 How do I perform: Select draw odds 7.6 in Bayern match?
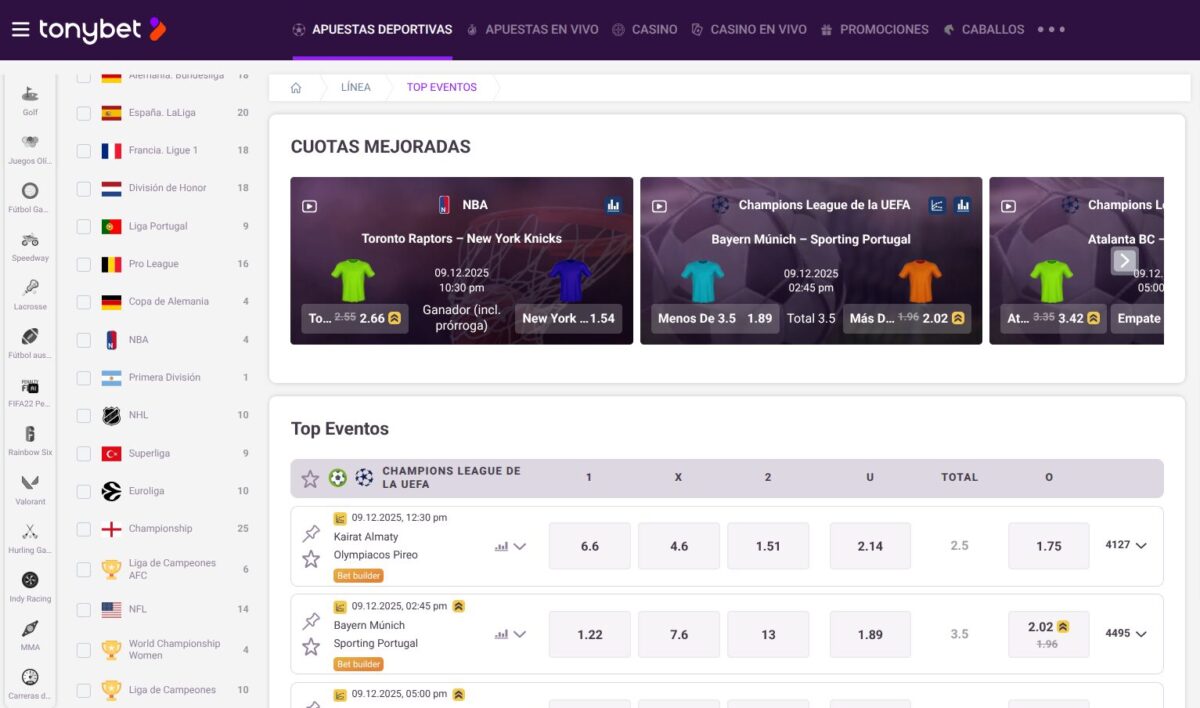[679, 634]
